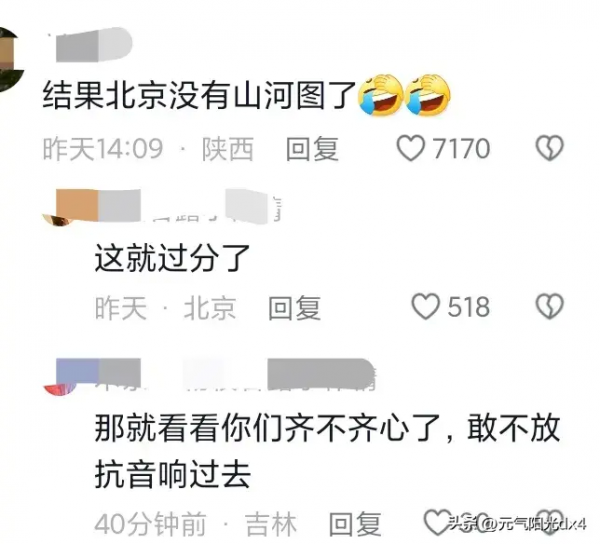Tap 回复 under the Beijing reply
The image size is (600, 544).
pos(294,308)
